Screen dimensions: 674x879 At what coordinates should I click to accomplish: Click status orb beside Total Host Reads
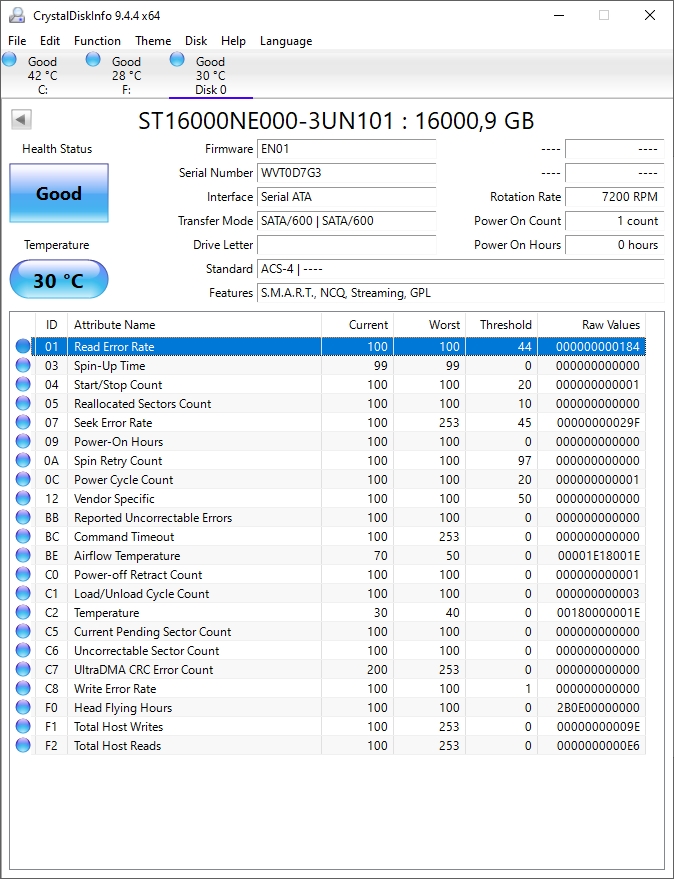pos(23,746)
